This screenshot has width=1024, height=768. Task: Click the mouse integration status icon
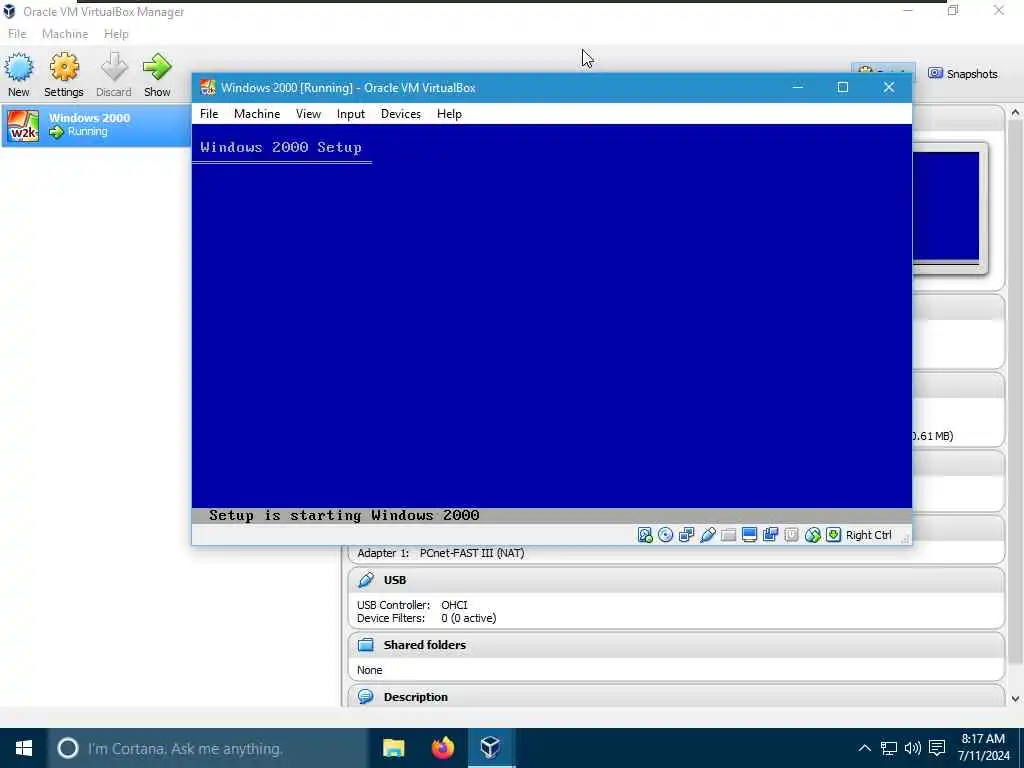tap(812, 535)
